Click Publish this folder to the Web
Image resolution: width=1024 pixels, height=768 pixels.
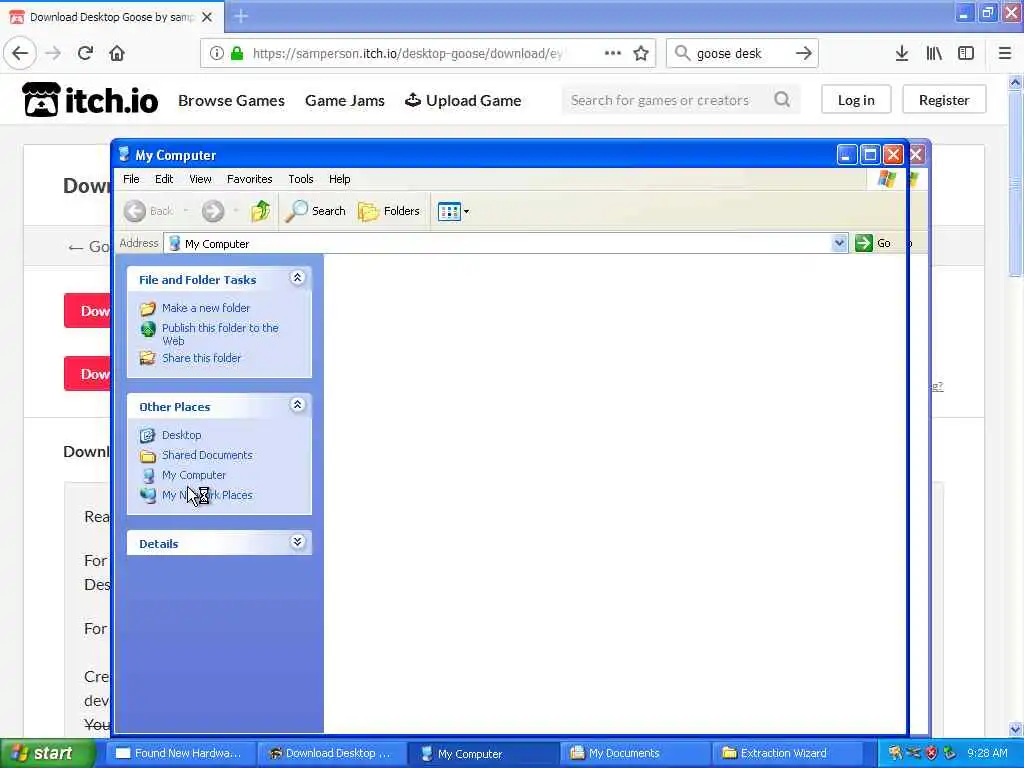(x=220, y=334)
